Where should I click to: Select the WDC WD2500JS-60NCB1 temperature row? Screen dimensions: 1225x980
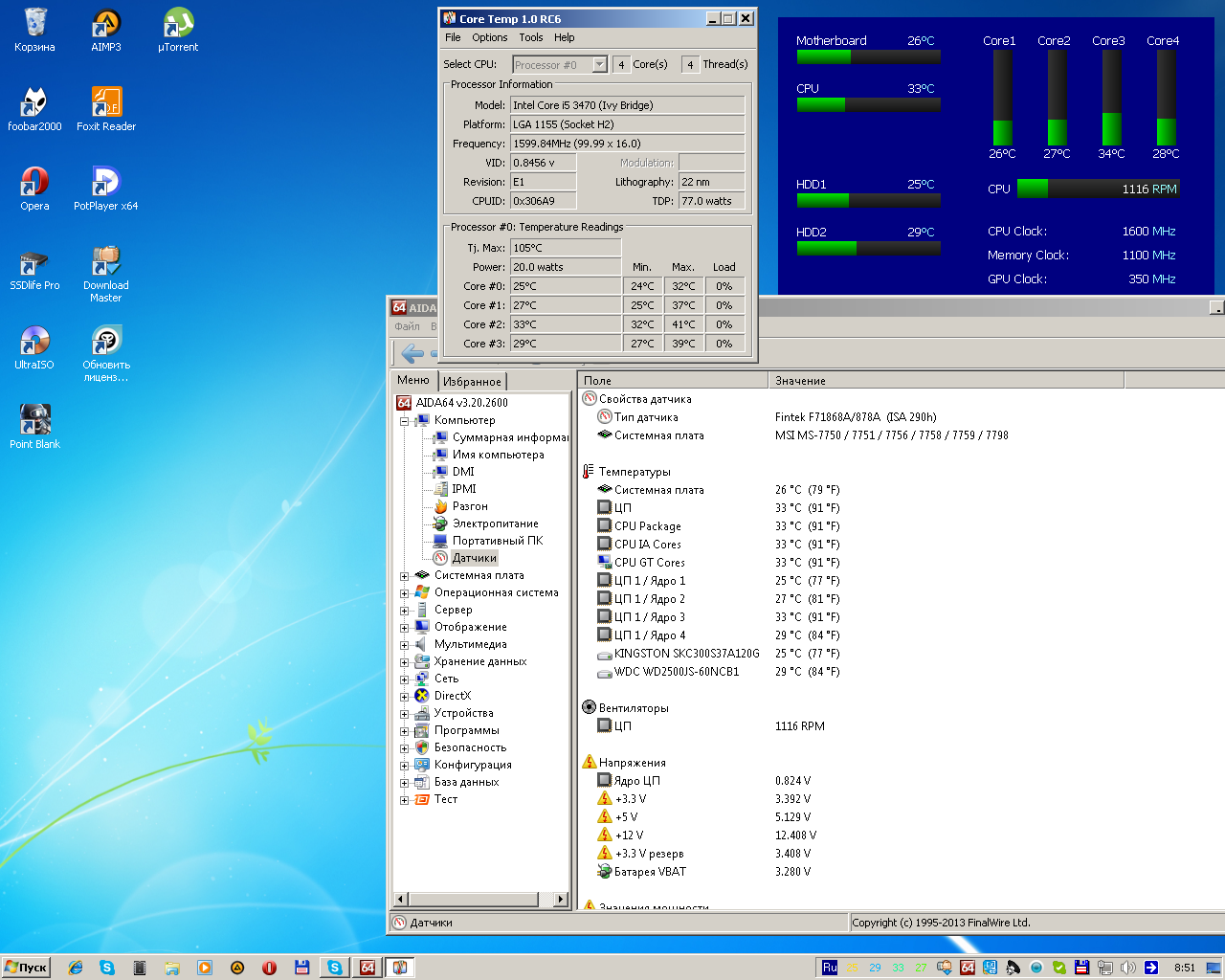(718, 672)
